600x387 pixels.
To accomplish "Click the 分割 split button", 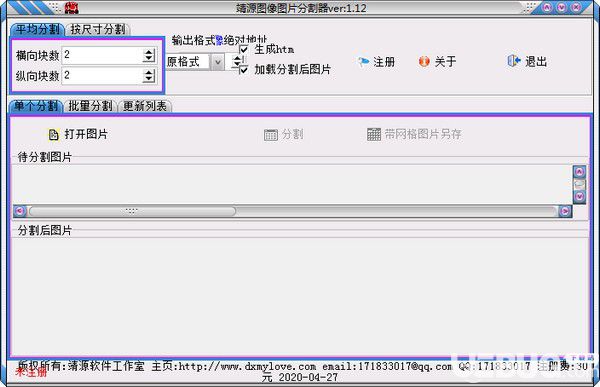I will 284,135.
